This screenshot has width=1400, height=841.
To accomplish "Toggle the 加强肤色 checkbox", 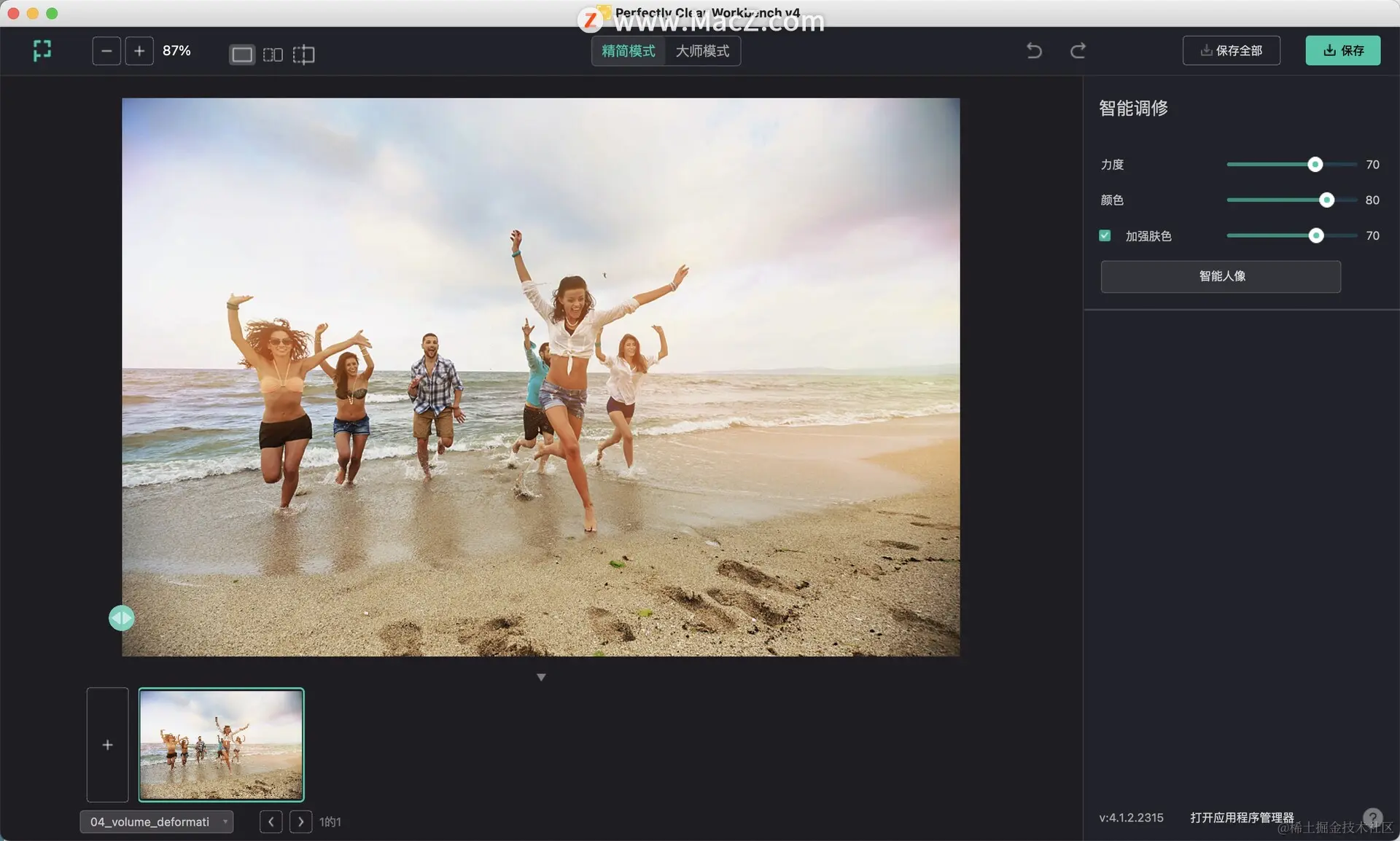I will [1105, 235].
